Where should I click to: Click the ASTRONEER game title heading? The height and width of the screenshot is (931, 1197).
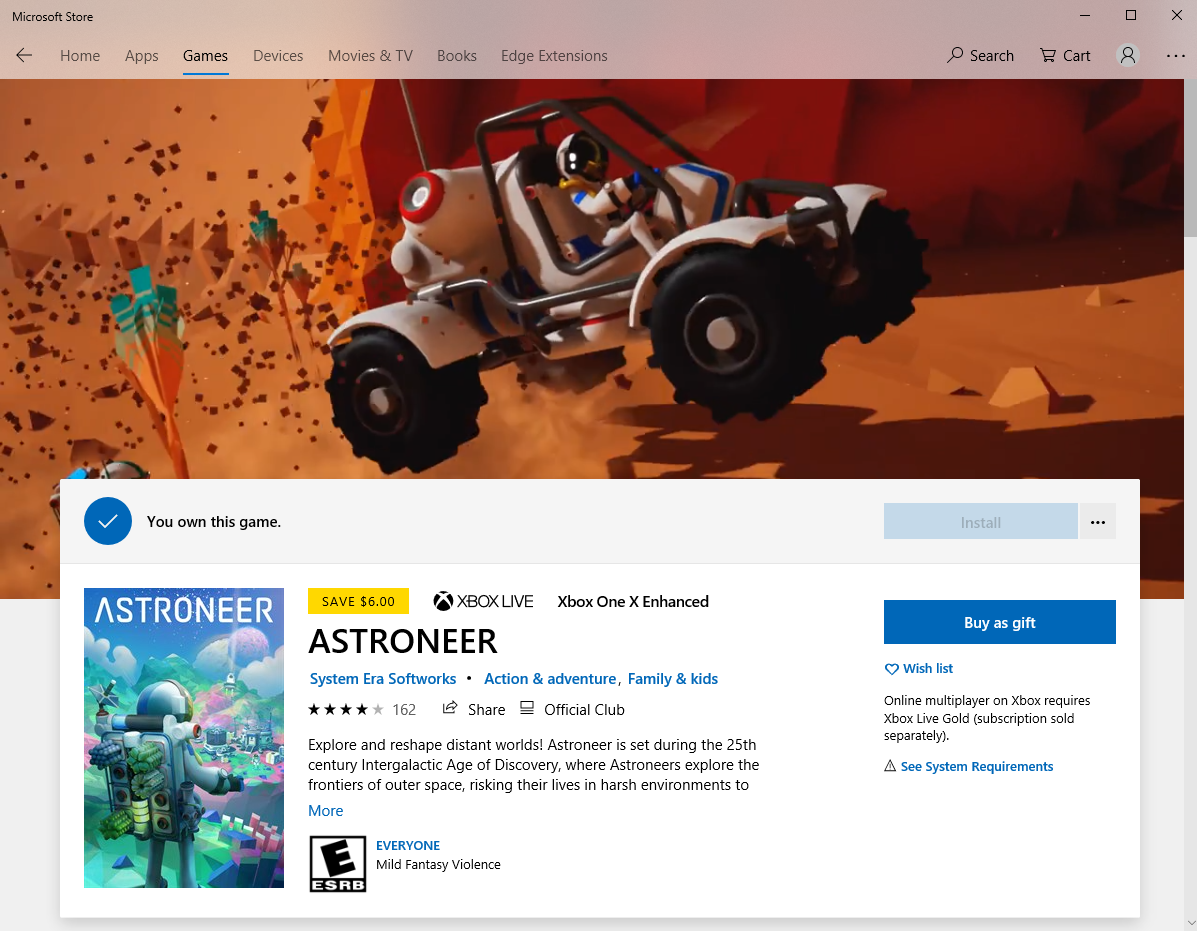403,642
